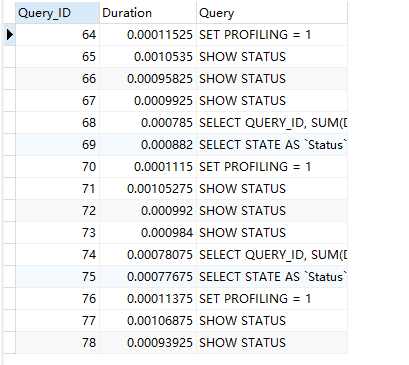Click the SET PROFILING = 1 cell in row 70
The width and height of the screenshot is (409, 365).
click(272, 167)
